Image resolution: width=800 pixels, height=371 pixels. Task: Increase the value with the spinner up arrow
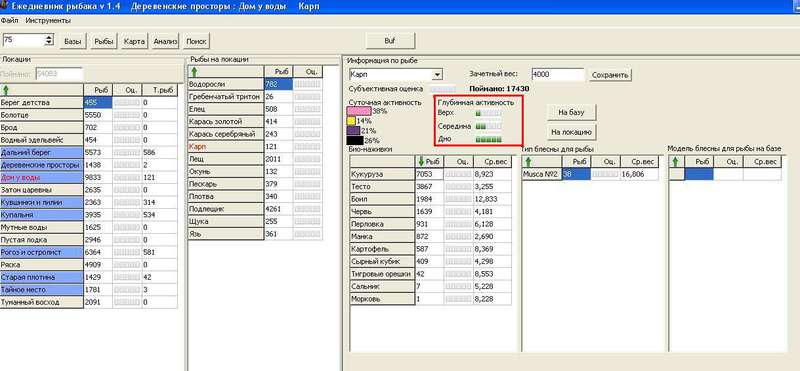tap(49, 37)
